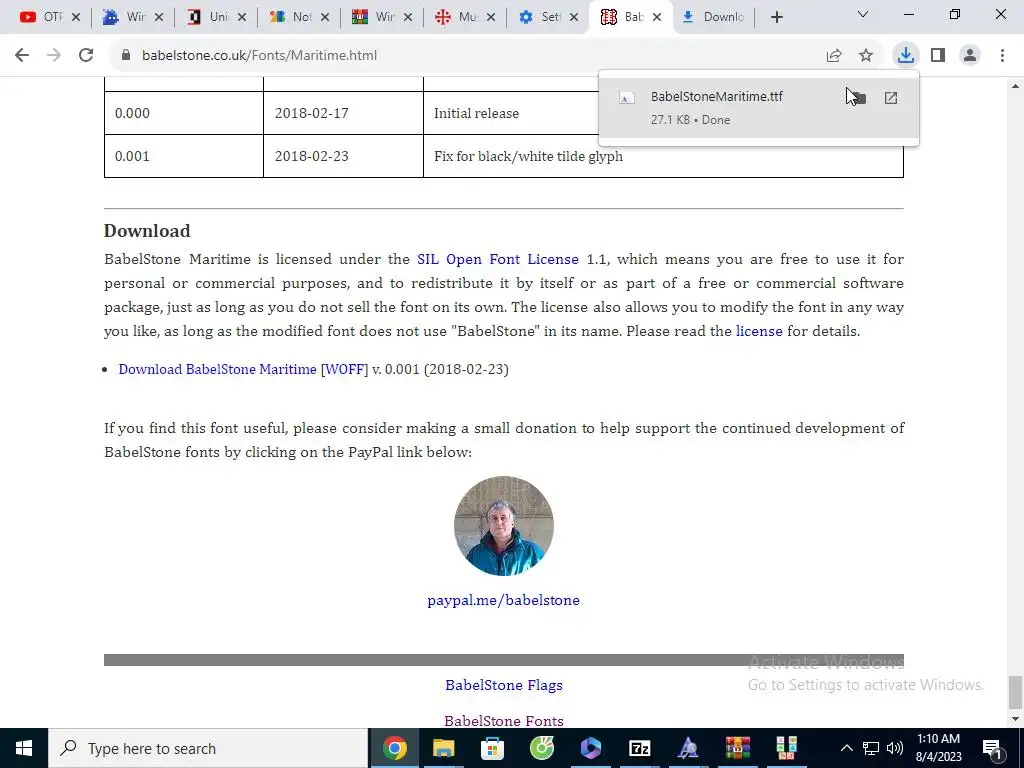
Task: Open paypal.me/babelstone link
Action: pyautogui.click(x=504, y=600)
